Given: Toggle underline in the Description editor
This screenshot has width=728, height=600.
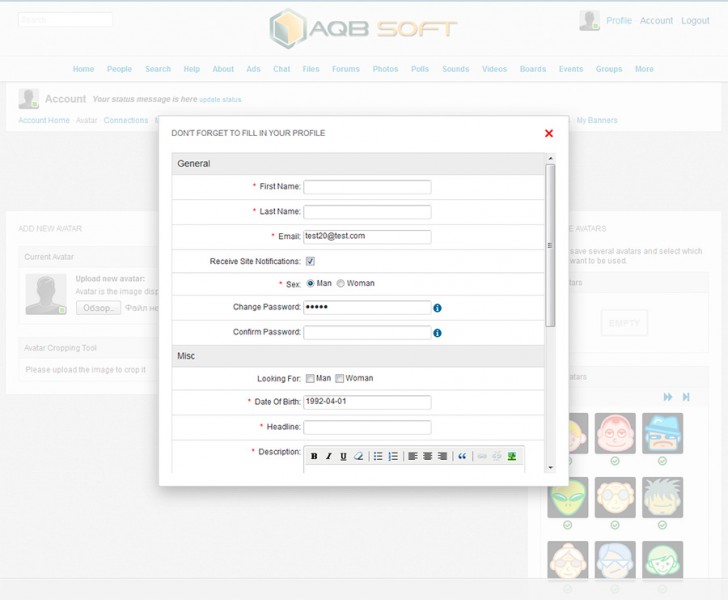Looking at the screenshot, I should pyautogui.click(x=343, y=457).
